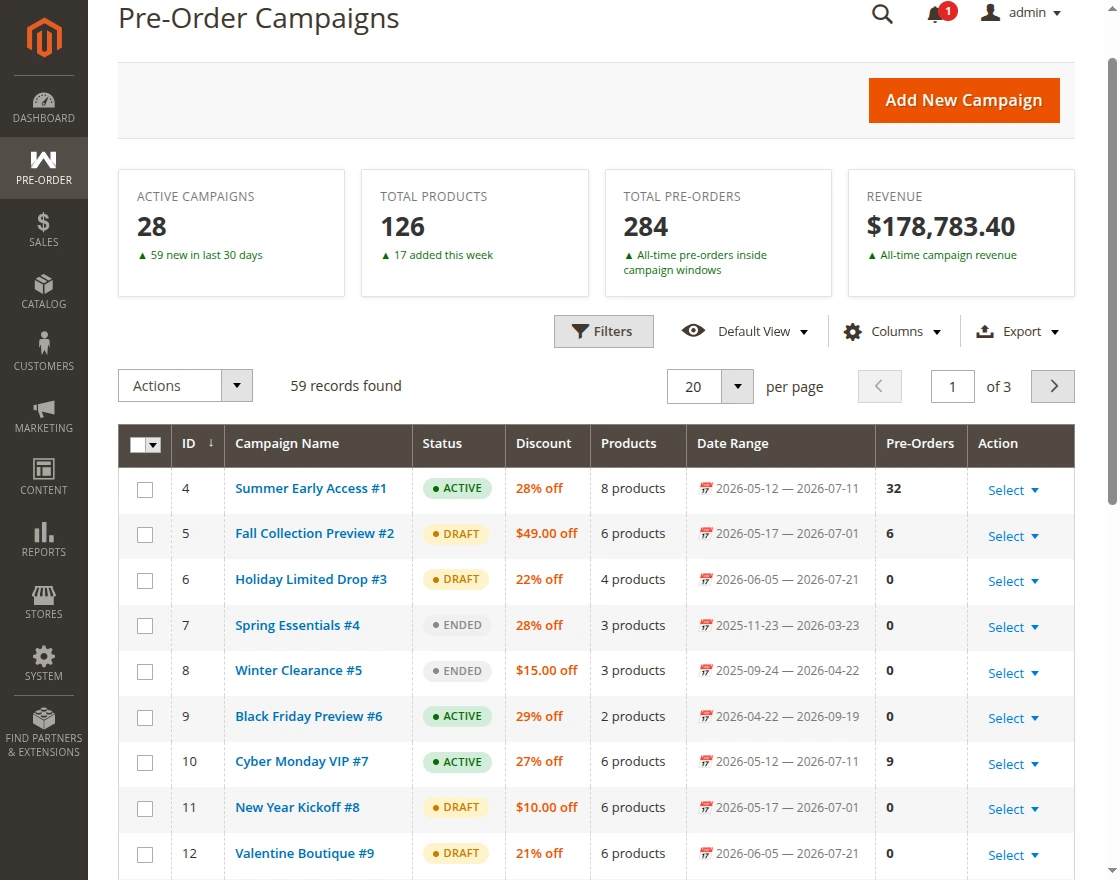Open the Winter Clearance #5 campaign link

(299, 671)
